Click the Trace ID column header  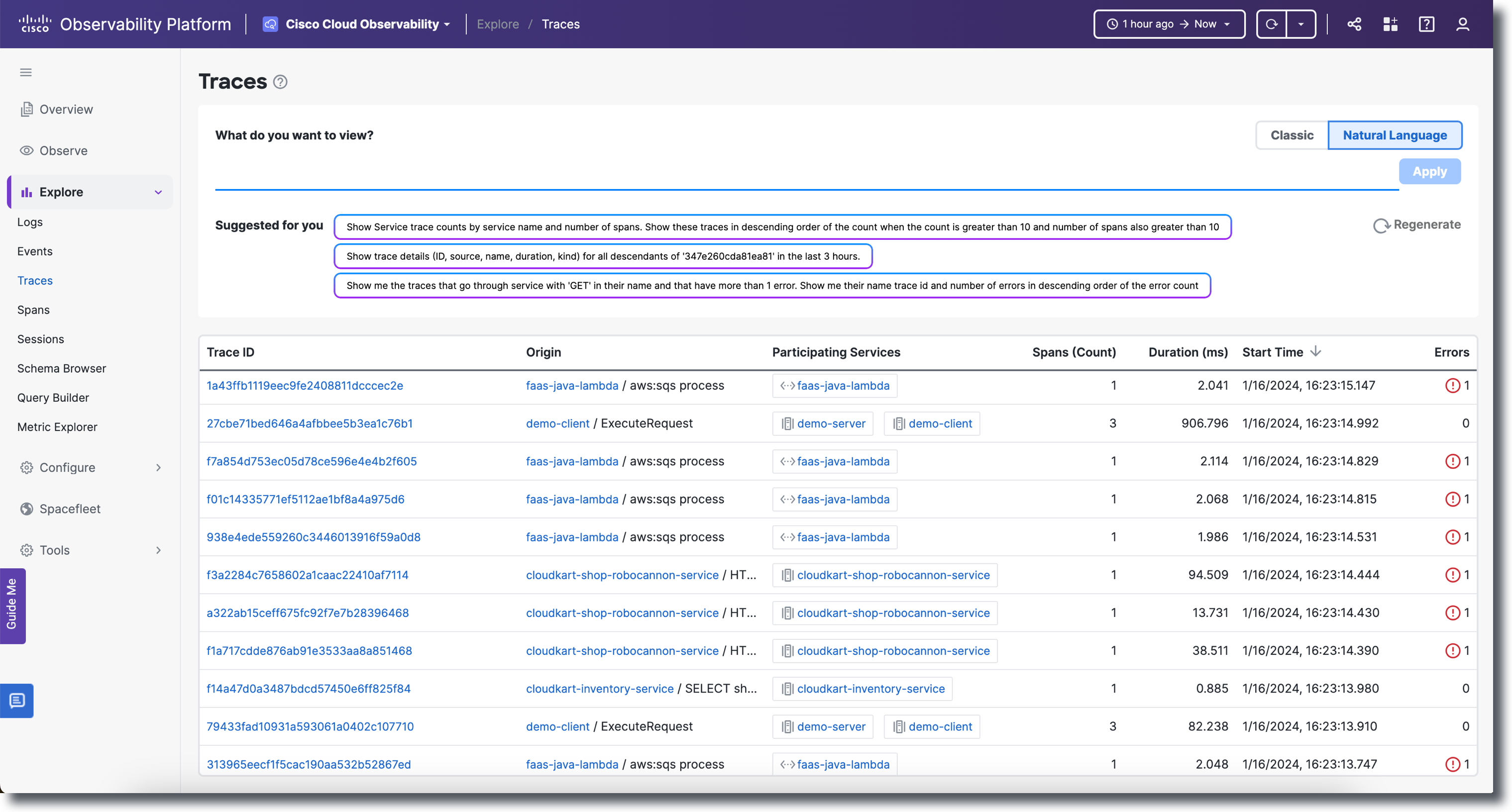pos(230,352)
